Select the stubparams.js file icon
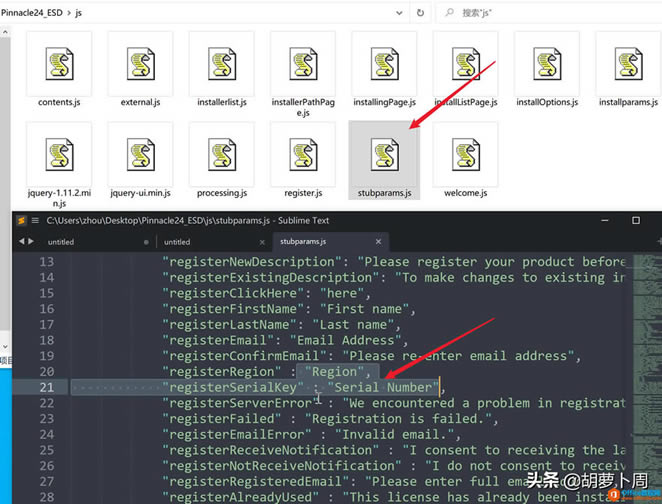This screenshot has width=662, height=504. click(x=385, y=154)
